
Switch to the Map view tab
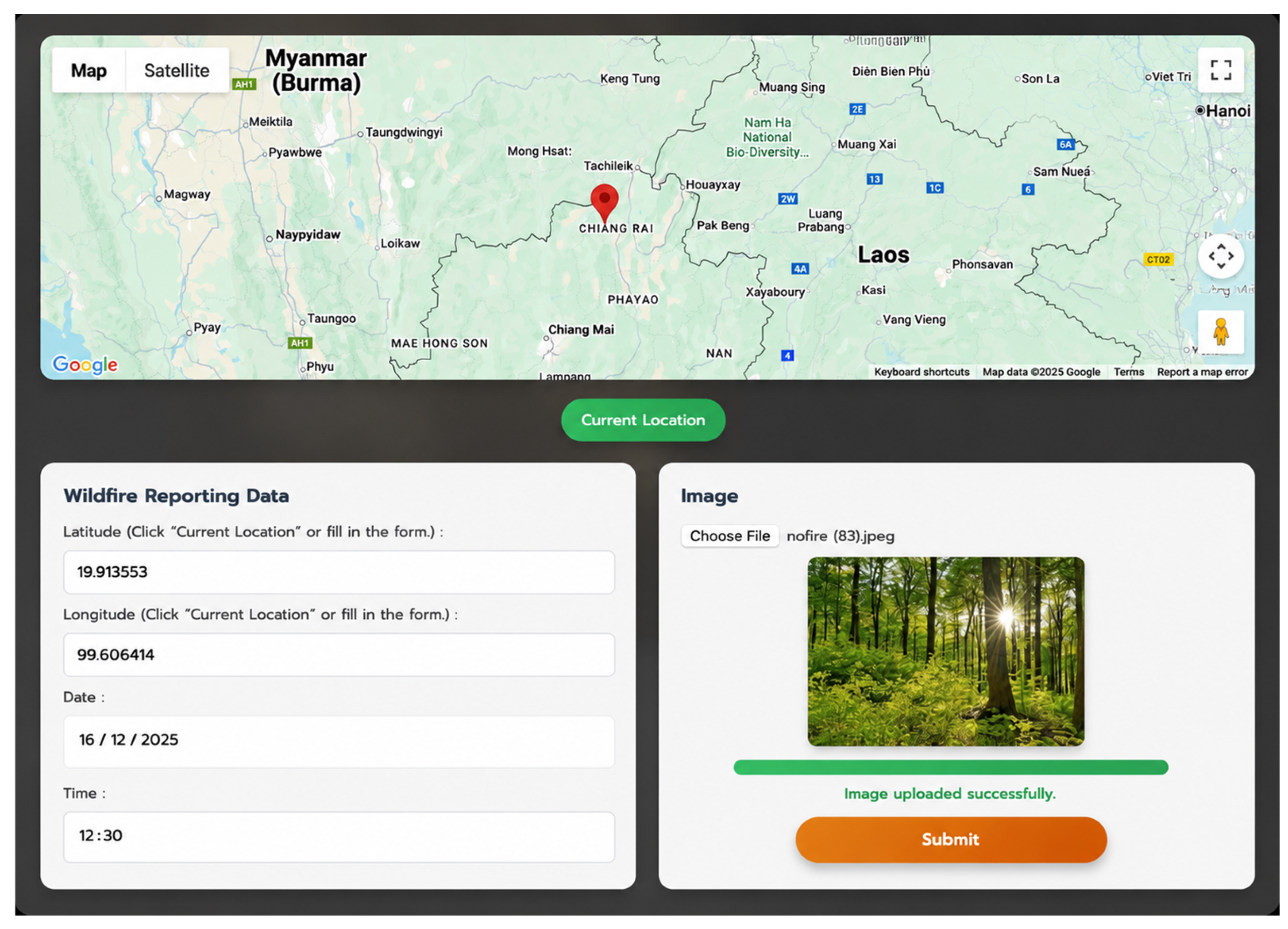89,70
